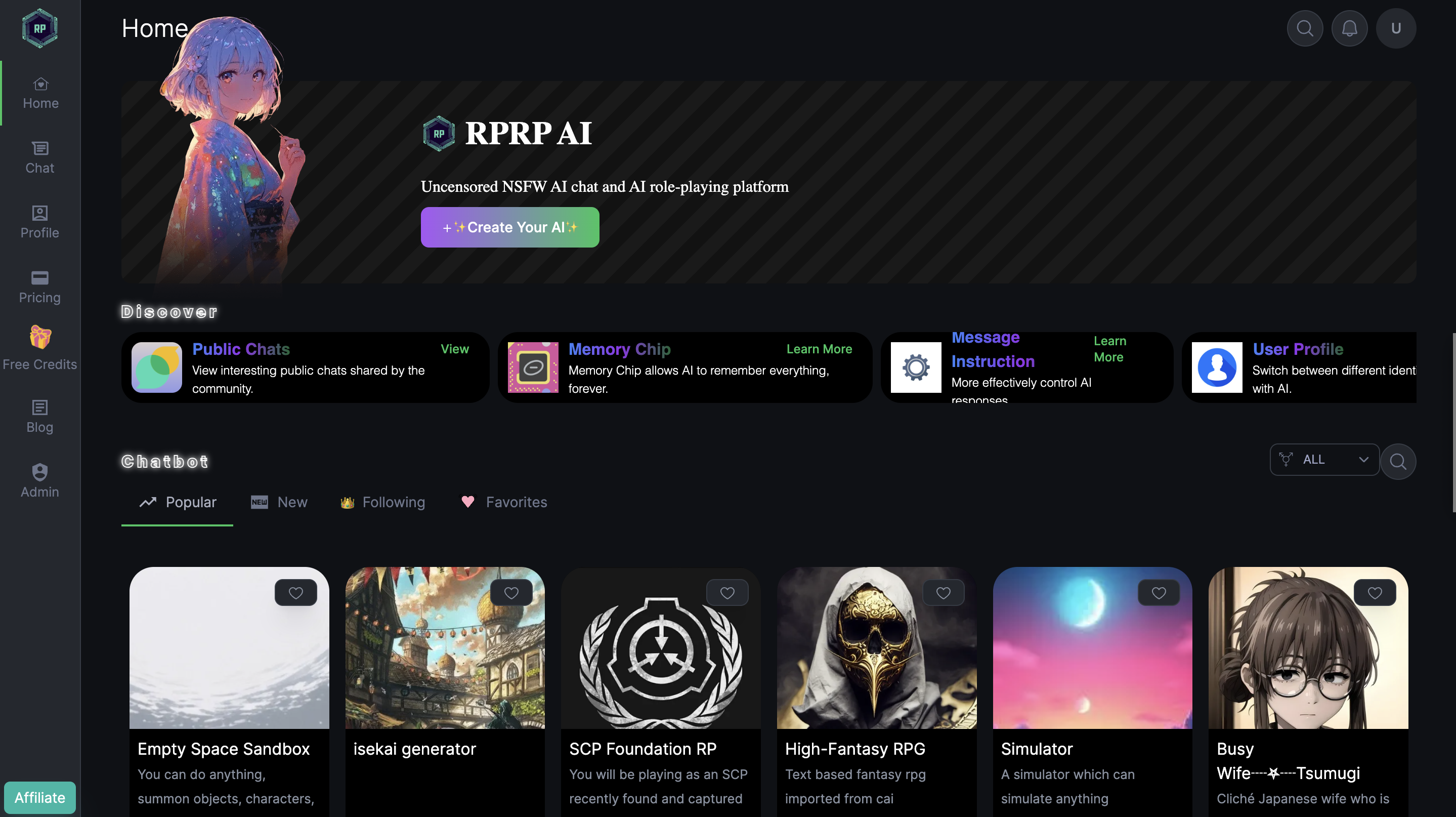Click the RP logo in the sidebar
1456x817 pixels.
coord(39,28)
